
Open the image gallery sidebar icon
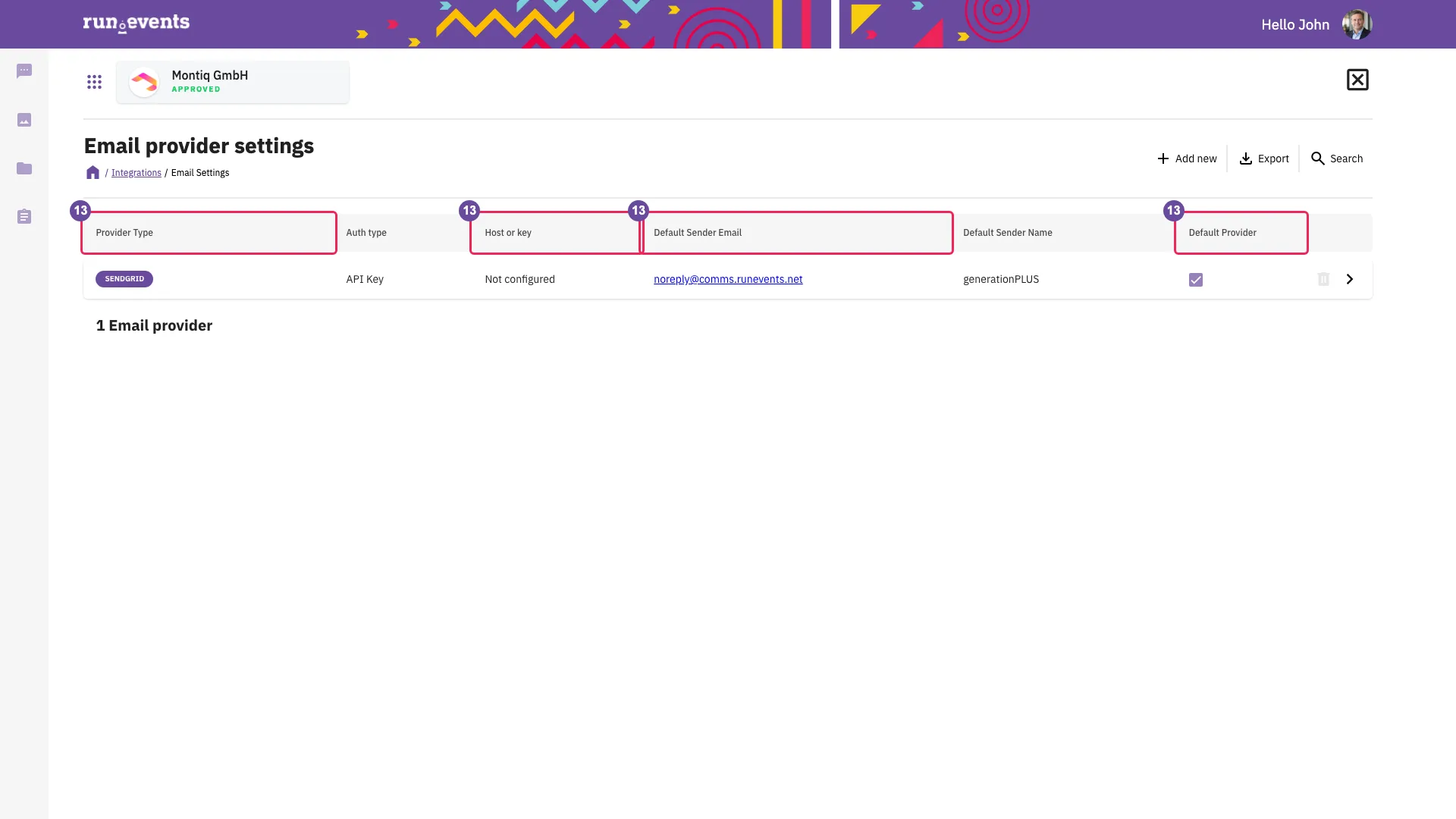coord(24,120)
